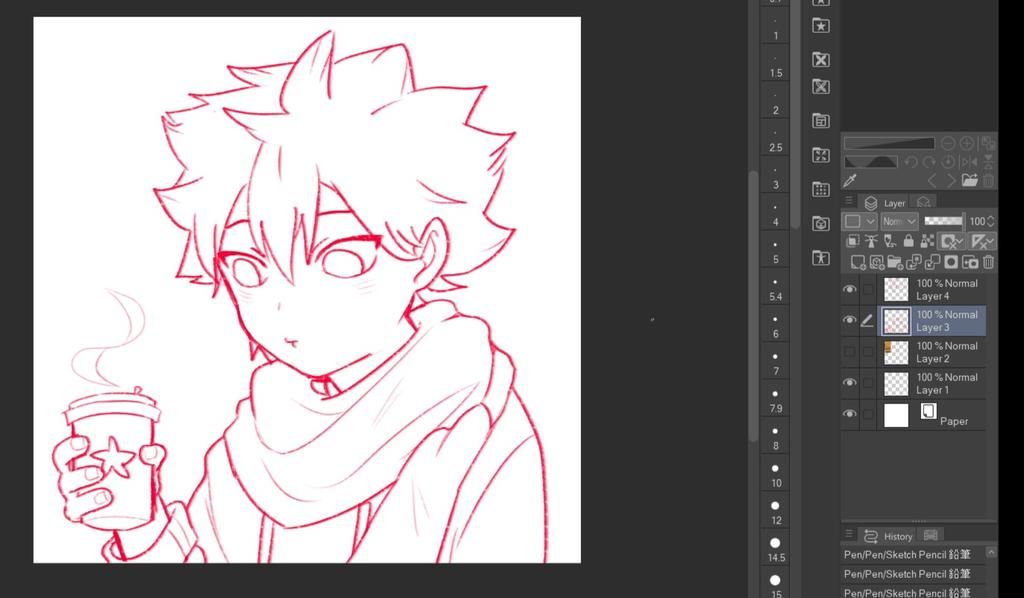This screenshot has width=1024, height=598.
Task: Toggle Lock Layer padlock icon
Action: click(908, 242)
